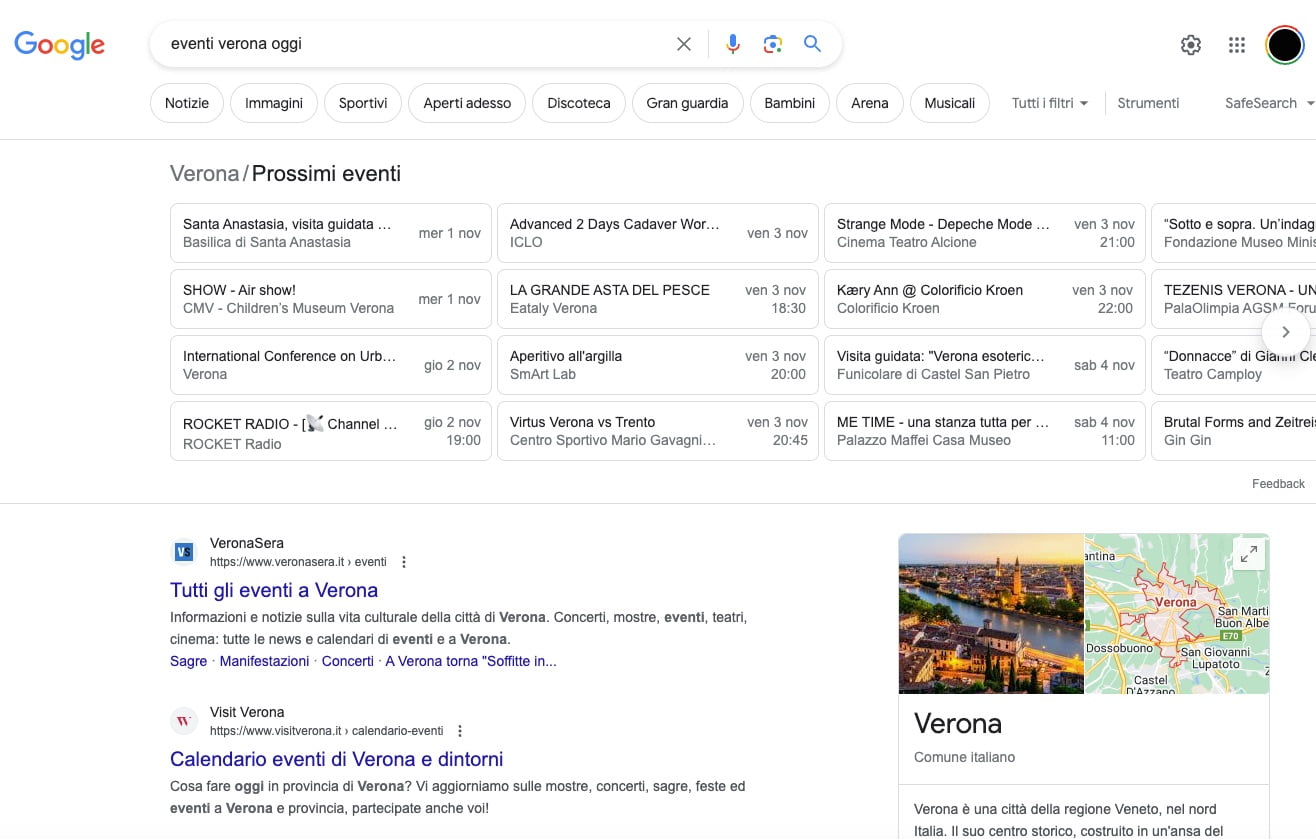
Task: Select the Notizie filter chip
Action: coord(187,103)
